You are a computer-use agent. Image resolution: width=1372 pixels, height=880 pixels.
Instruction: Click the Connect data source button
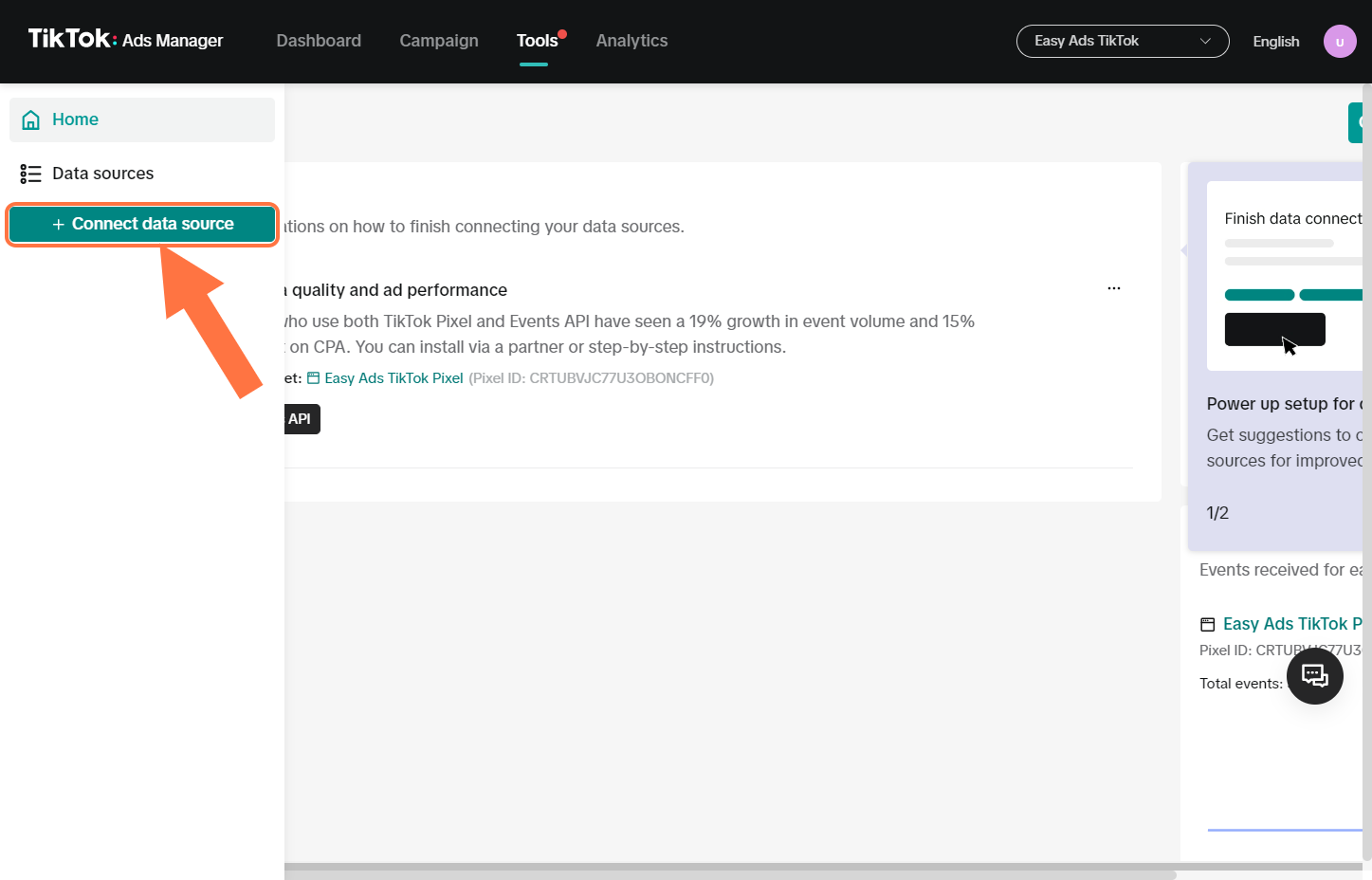(x=142, y=224)
